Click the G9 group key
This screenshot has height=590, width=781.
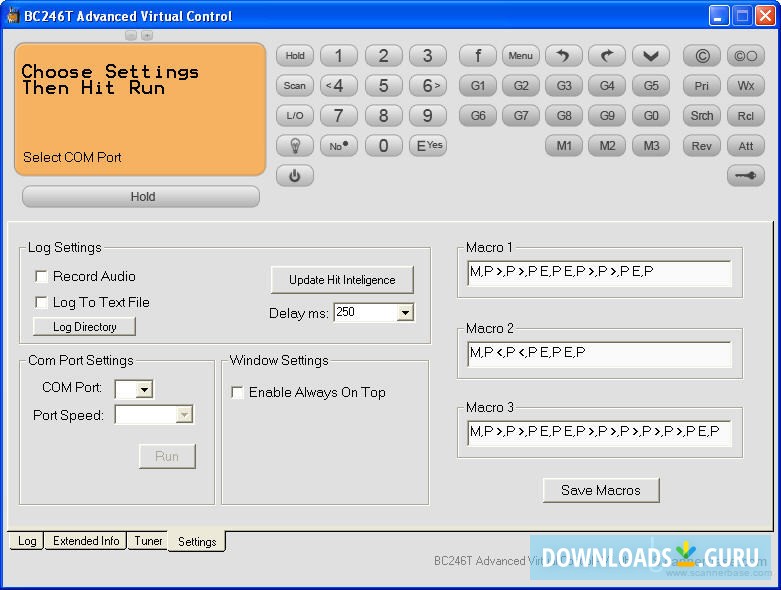pos(607,116)
